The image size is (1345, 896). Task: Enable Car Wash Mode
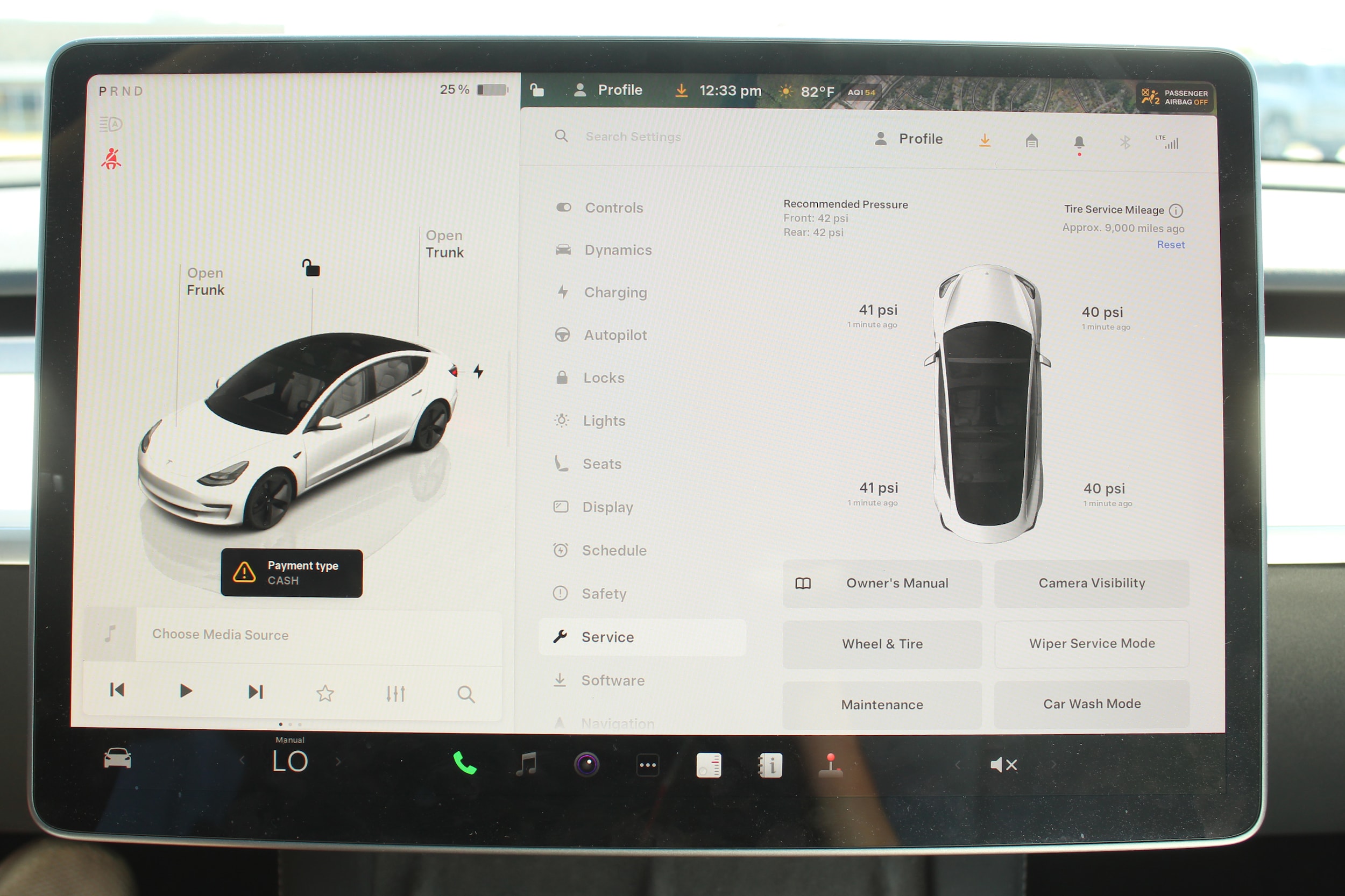tap(1092, 703)
